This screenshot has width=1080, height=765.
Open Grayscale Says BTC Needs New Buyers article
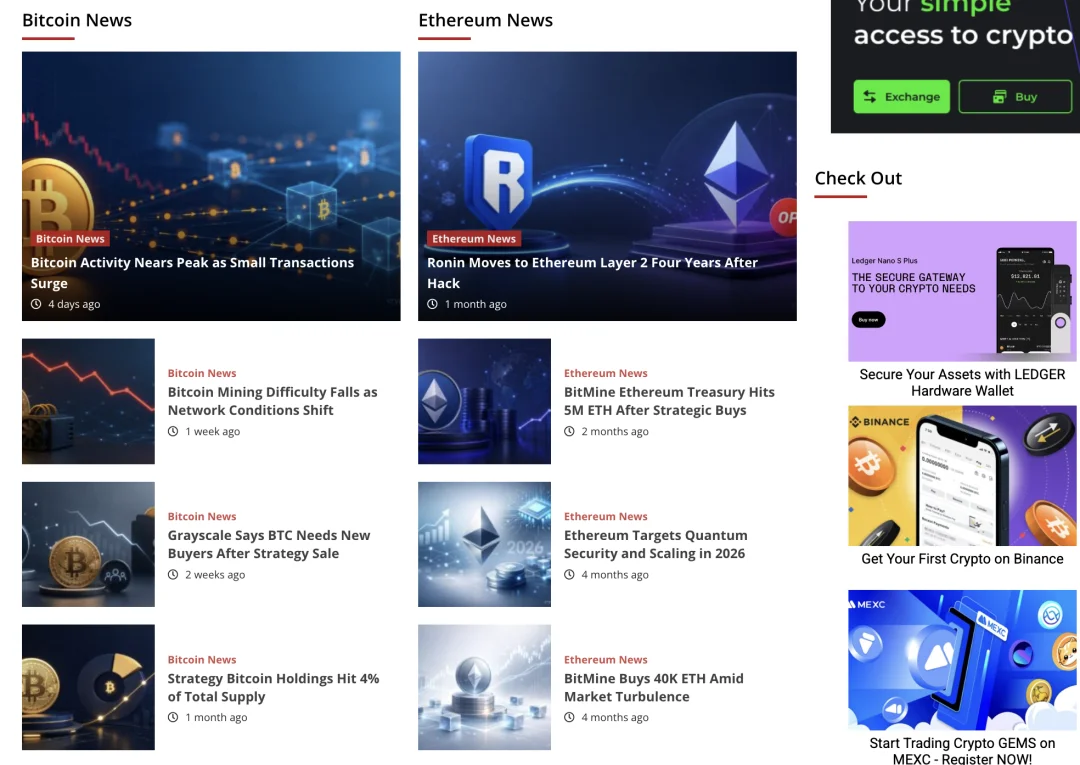(269, 544)
